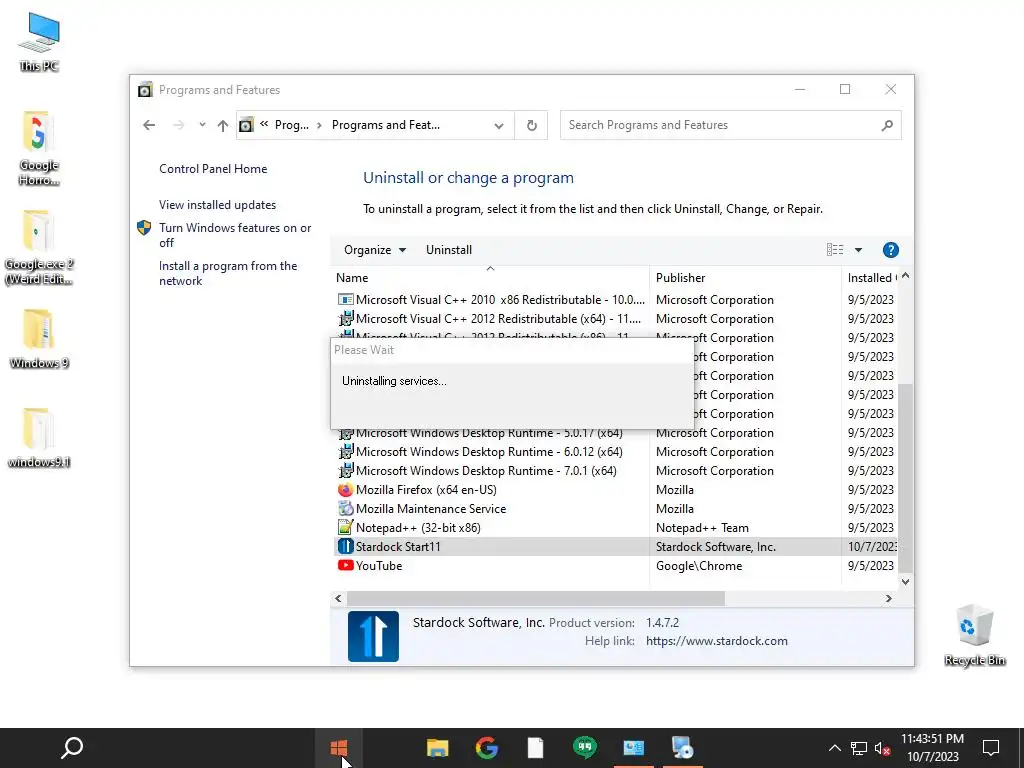Sort by the Publisher column header
1024x768 pixels.
745,278
